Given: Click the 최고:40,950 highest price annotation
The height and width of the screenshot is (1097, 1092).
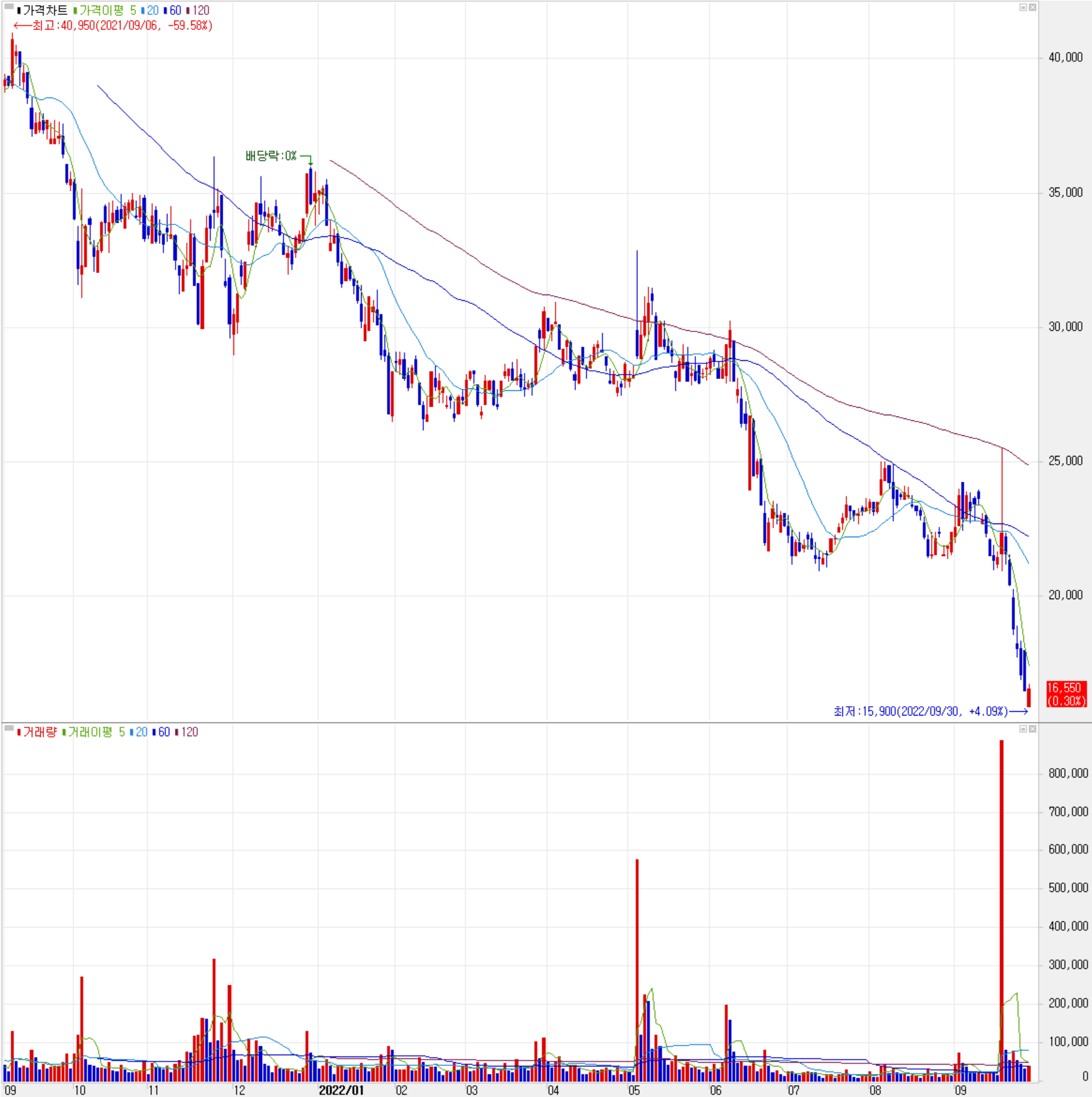Looking at the screenshot, I should [113, 26].
